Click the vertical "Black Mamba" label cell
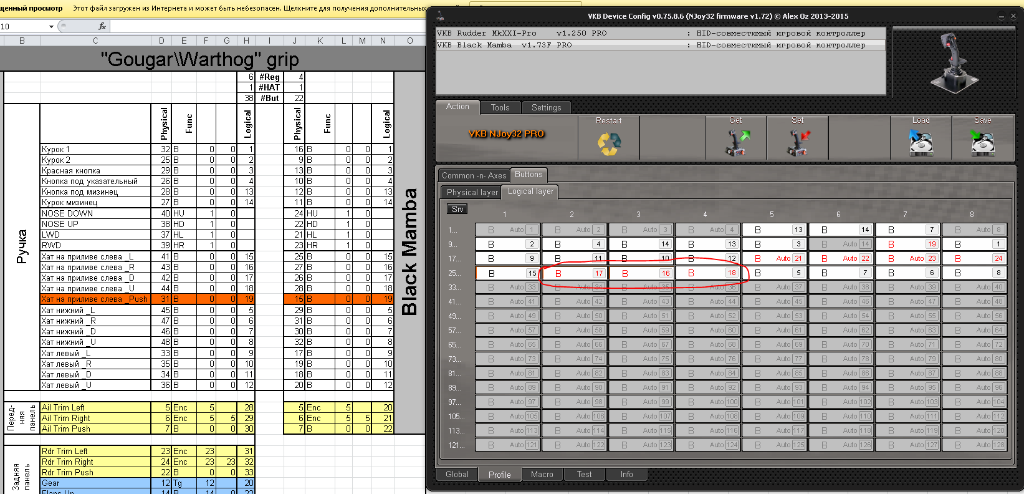Screen dimensions: 1024x494 coord(409,252)
